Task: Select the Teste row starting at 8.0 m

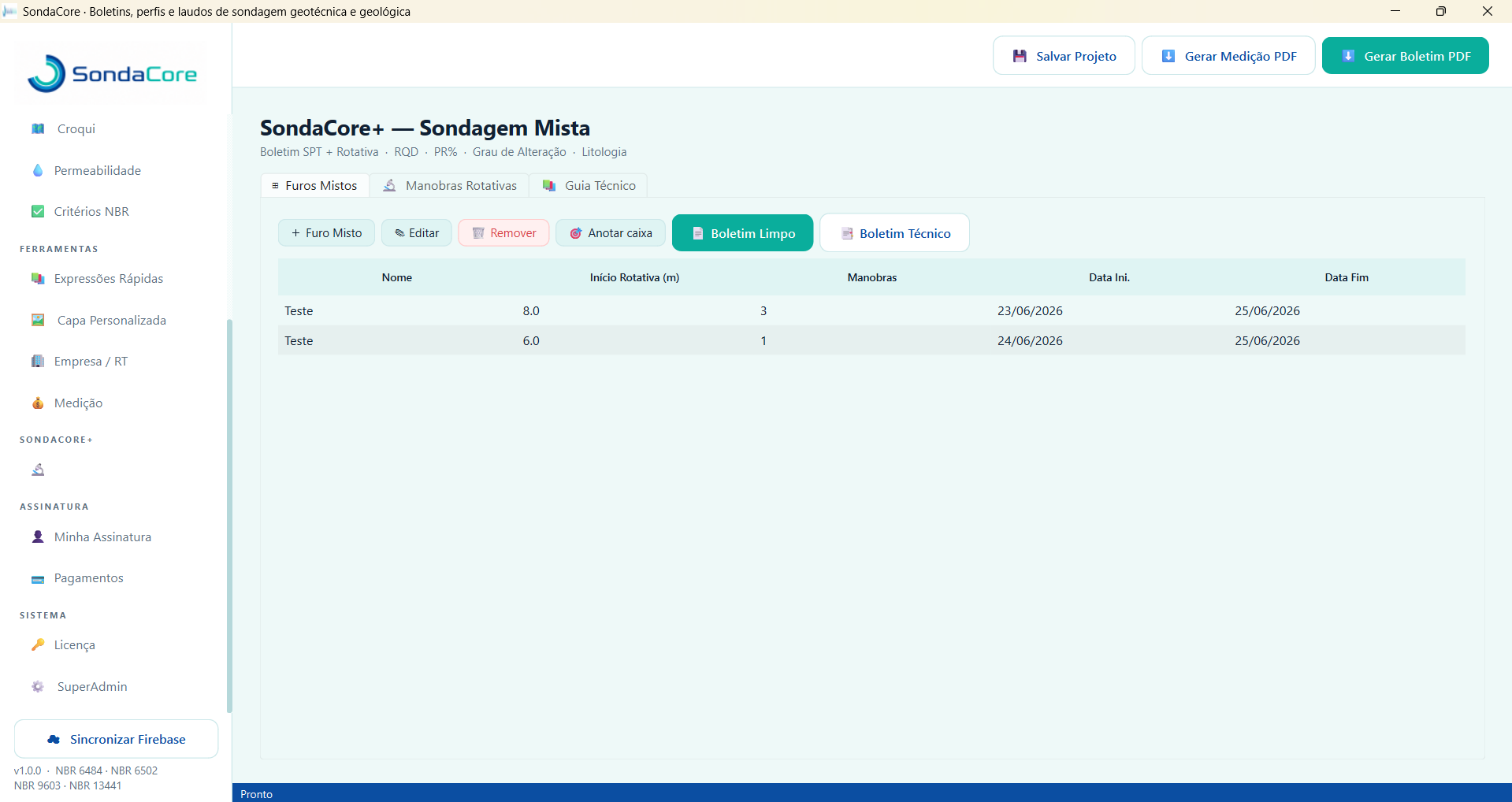Action: click(871, 310)
